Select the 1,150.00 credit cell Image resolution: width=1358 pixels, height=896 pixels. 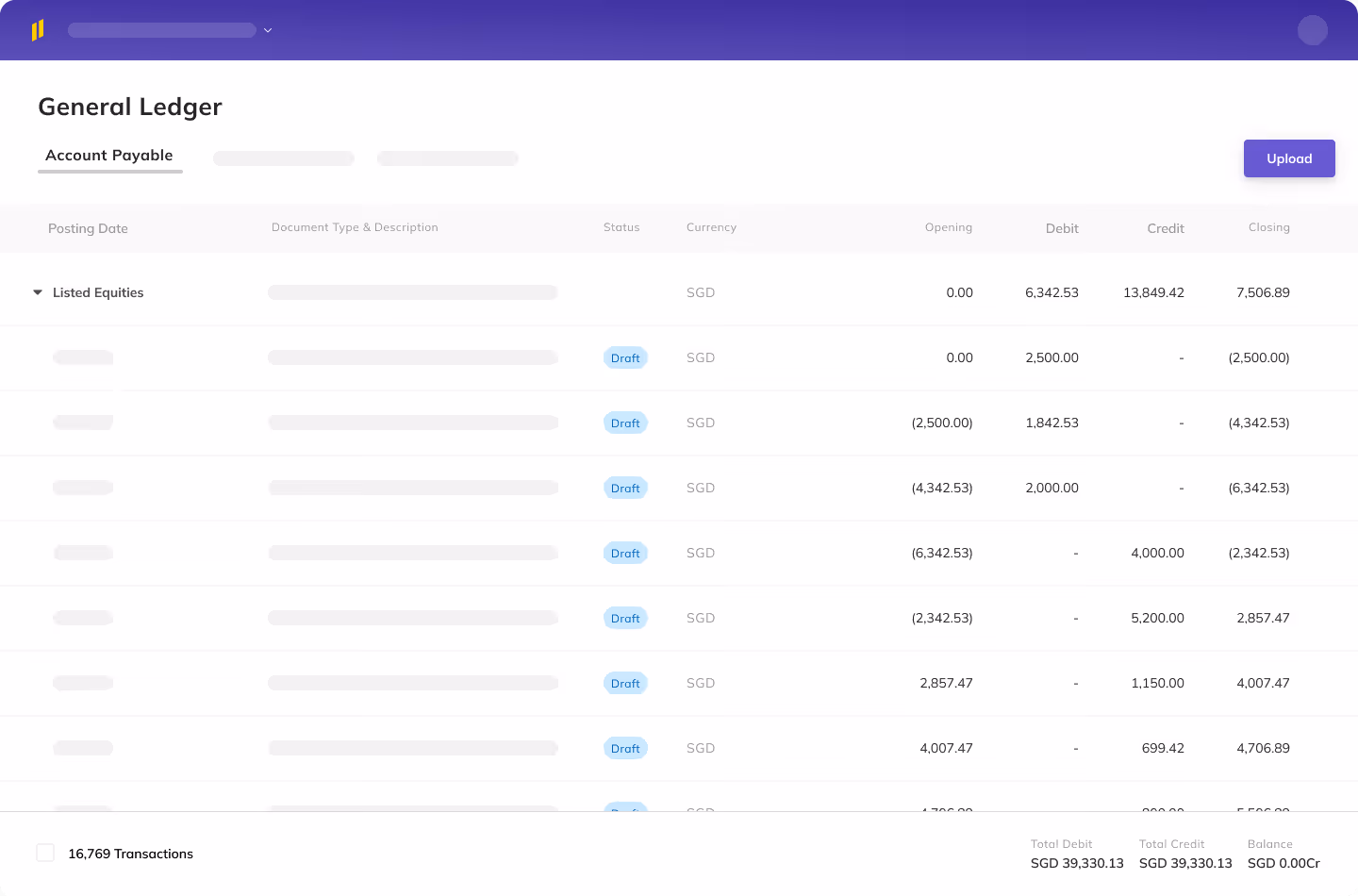[1157, 683]
